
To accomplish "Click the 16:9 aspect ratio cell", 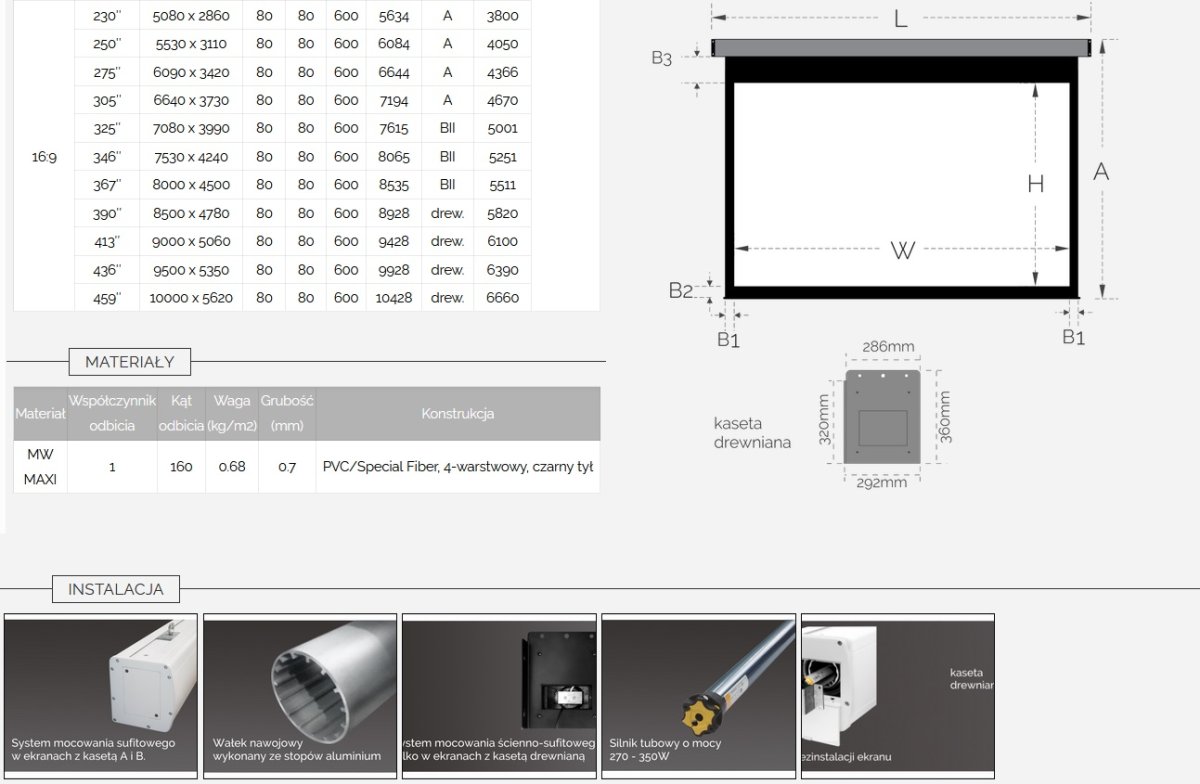I will click(44, 157).
